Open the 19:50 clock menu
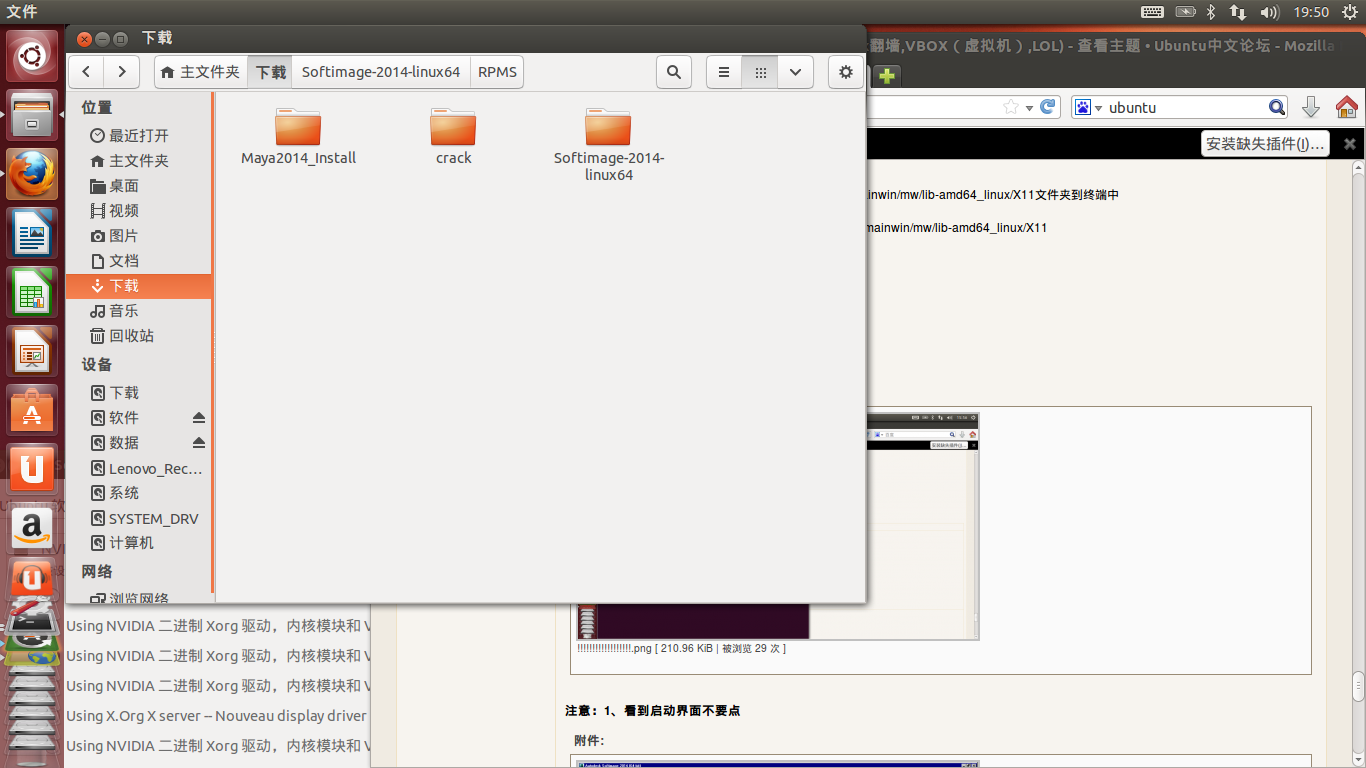 coord(1311,12)
